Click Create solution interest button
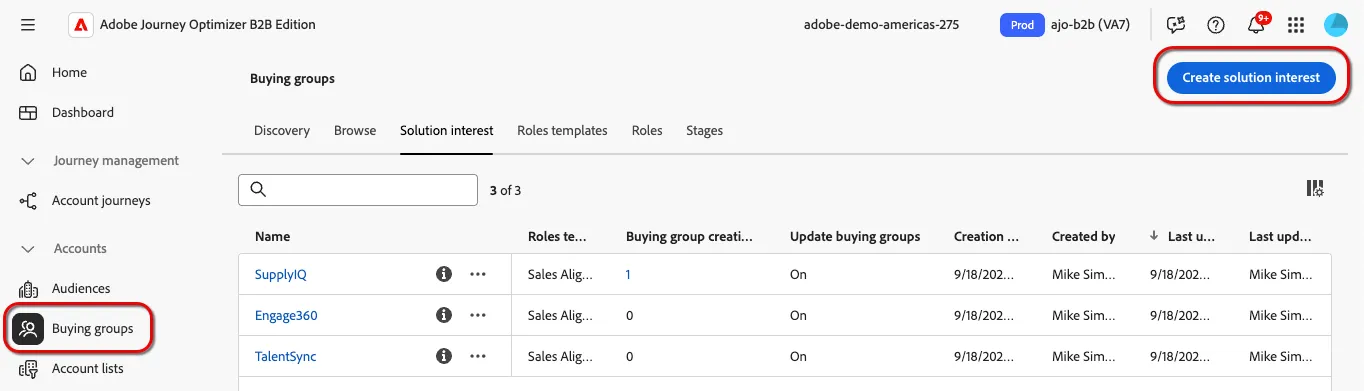 click(1251, 77)
